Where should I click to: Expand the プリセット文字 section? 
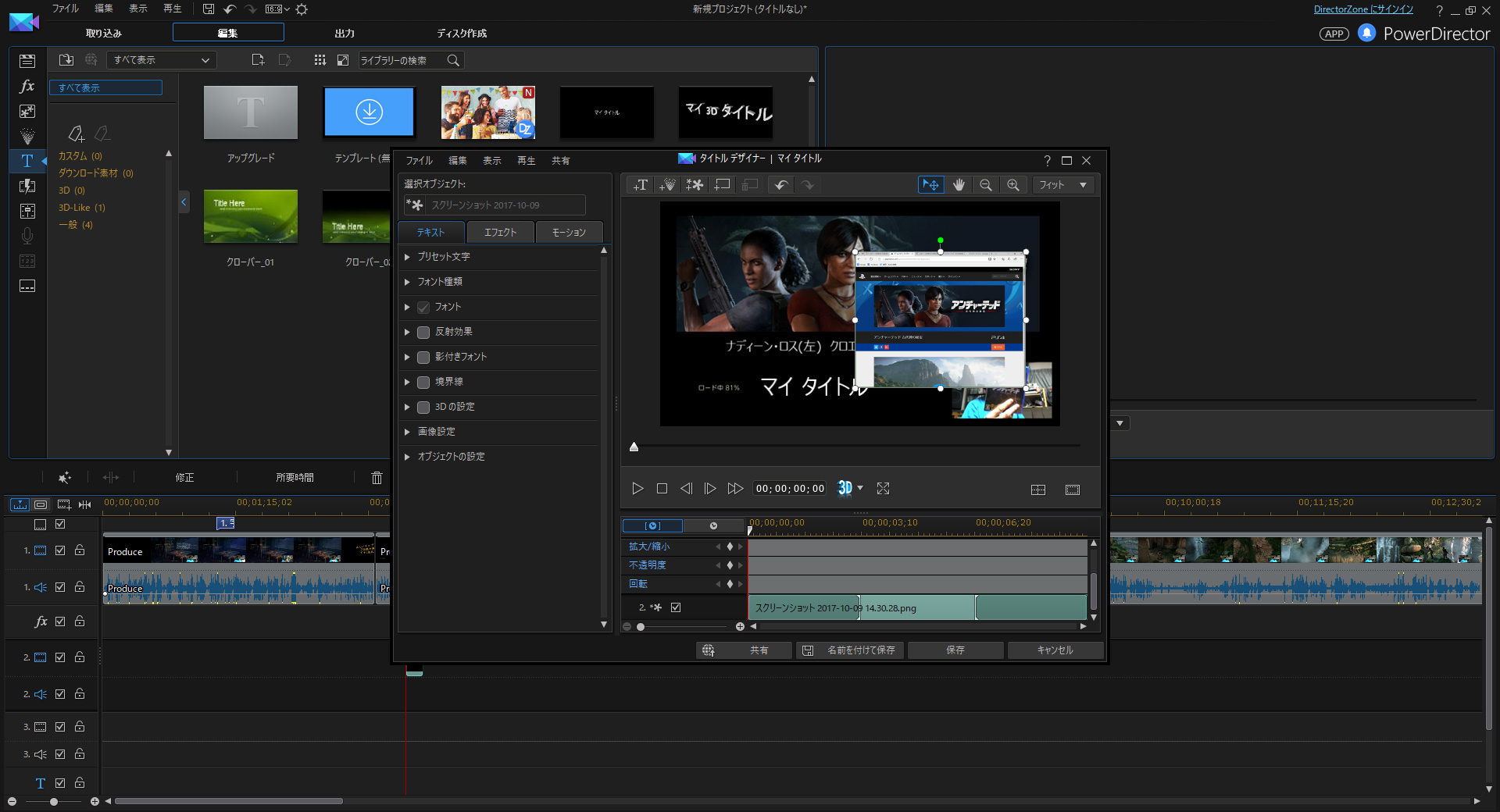pos(407,257)
